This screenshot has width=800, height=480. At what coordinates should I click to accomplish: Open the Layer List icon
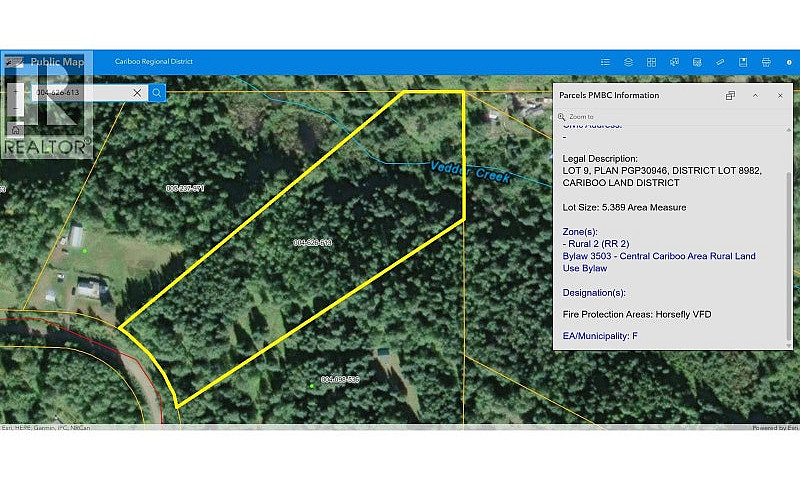click(x=629, y=62)
